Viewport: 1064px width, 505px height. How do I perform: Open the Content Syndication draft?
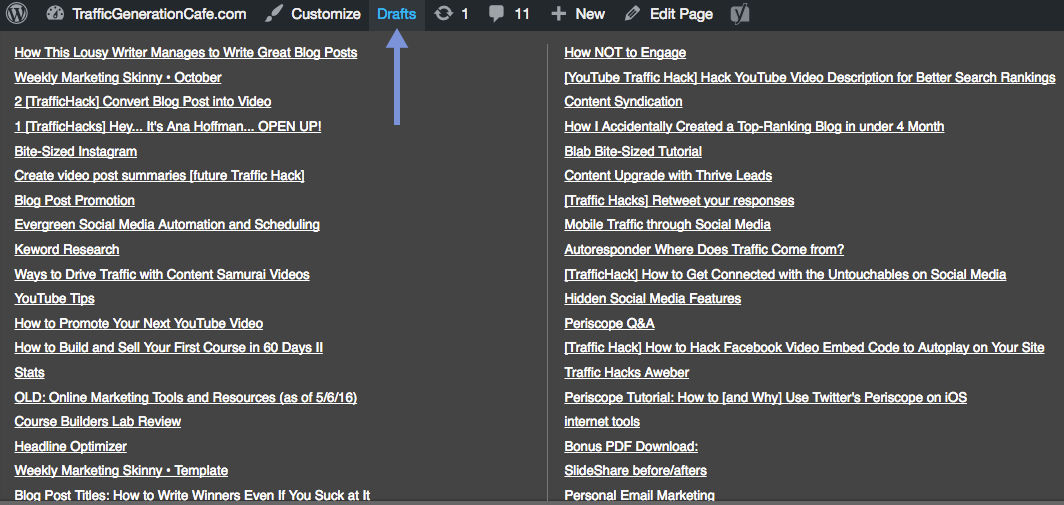coord(624,102)
